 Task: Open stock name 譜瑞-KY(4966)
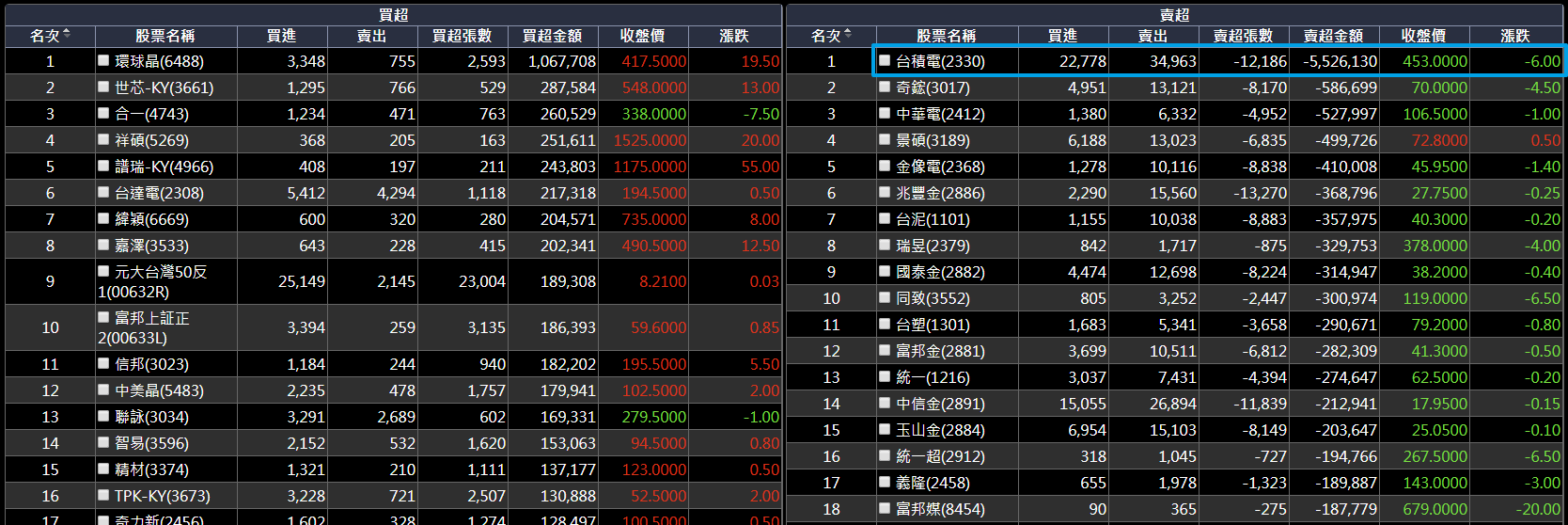coord(164,167)
